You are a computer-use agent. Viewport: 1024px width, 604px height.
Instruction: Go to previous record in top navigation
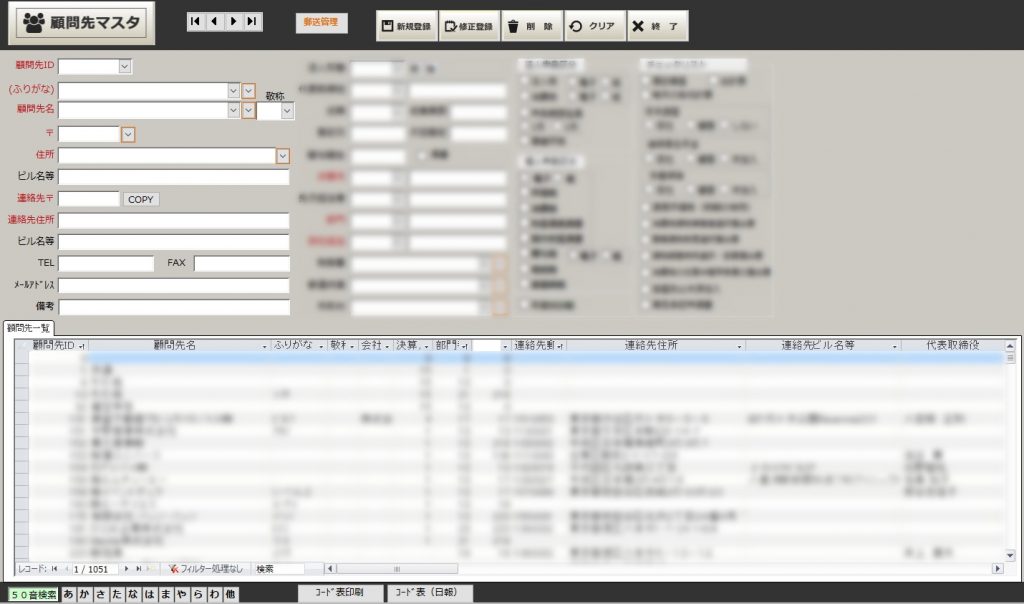[x=214, y=21]
